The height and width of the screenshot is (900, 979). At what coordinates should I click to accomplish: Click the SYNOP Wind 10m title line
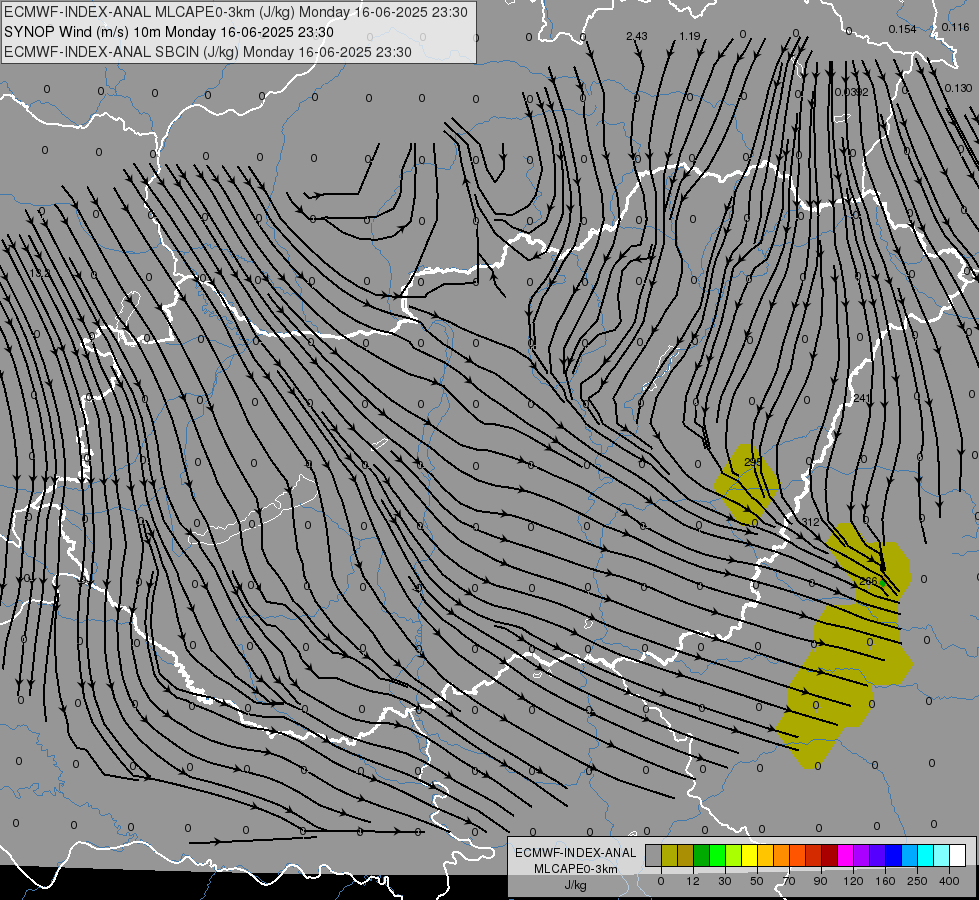(169, 32)
